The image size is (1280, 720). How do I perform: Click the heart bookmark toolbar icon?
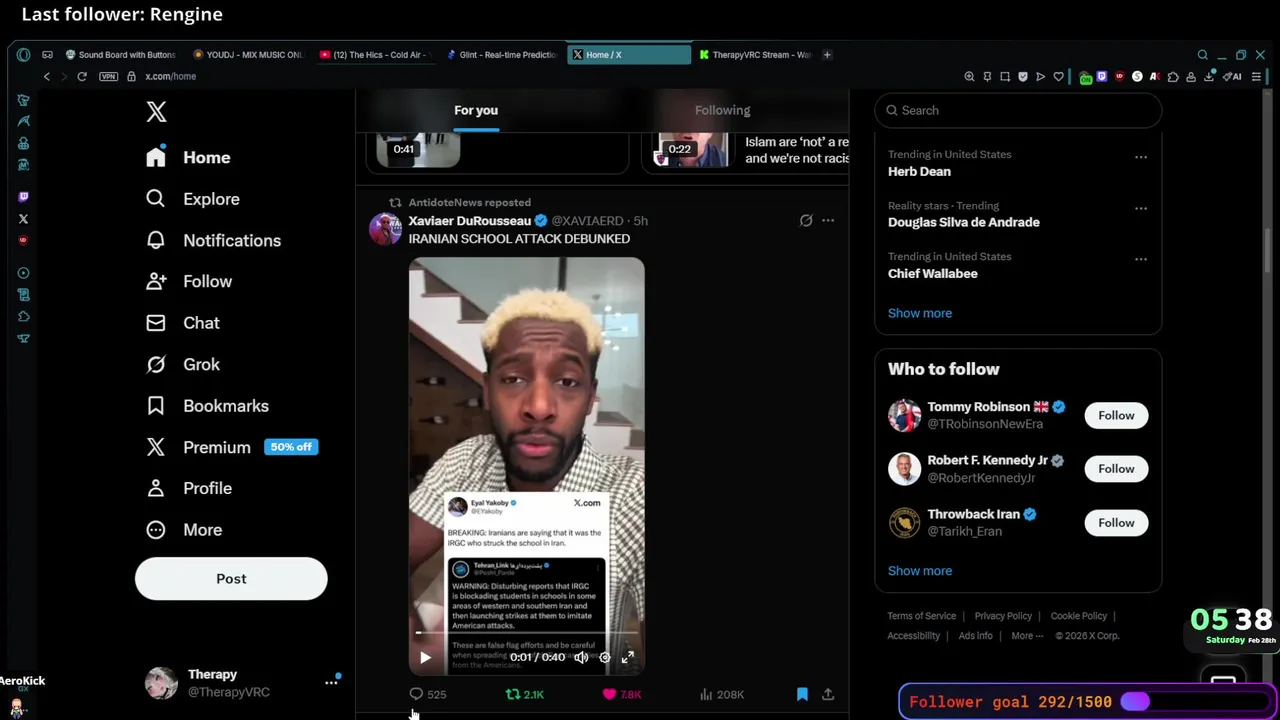click(1058, 77)
